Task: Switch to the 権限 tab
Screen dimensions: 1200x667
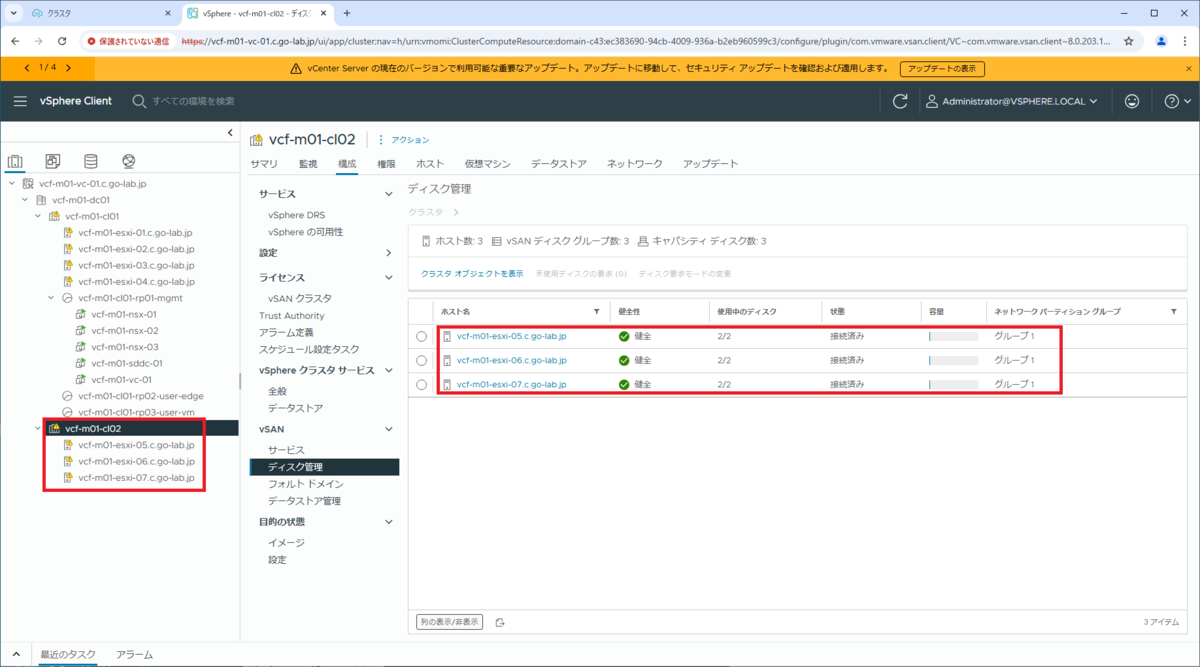Action: (386, 163)
